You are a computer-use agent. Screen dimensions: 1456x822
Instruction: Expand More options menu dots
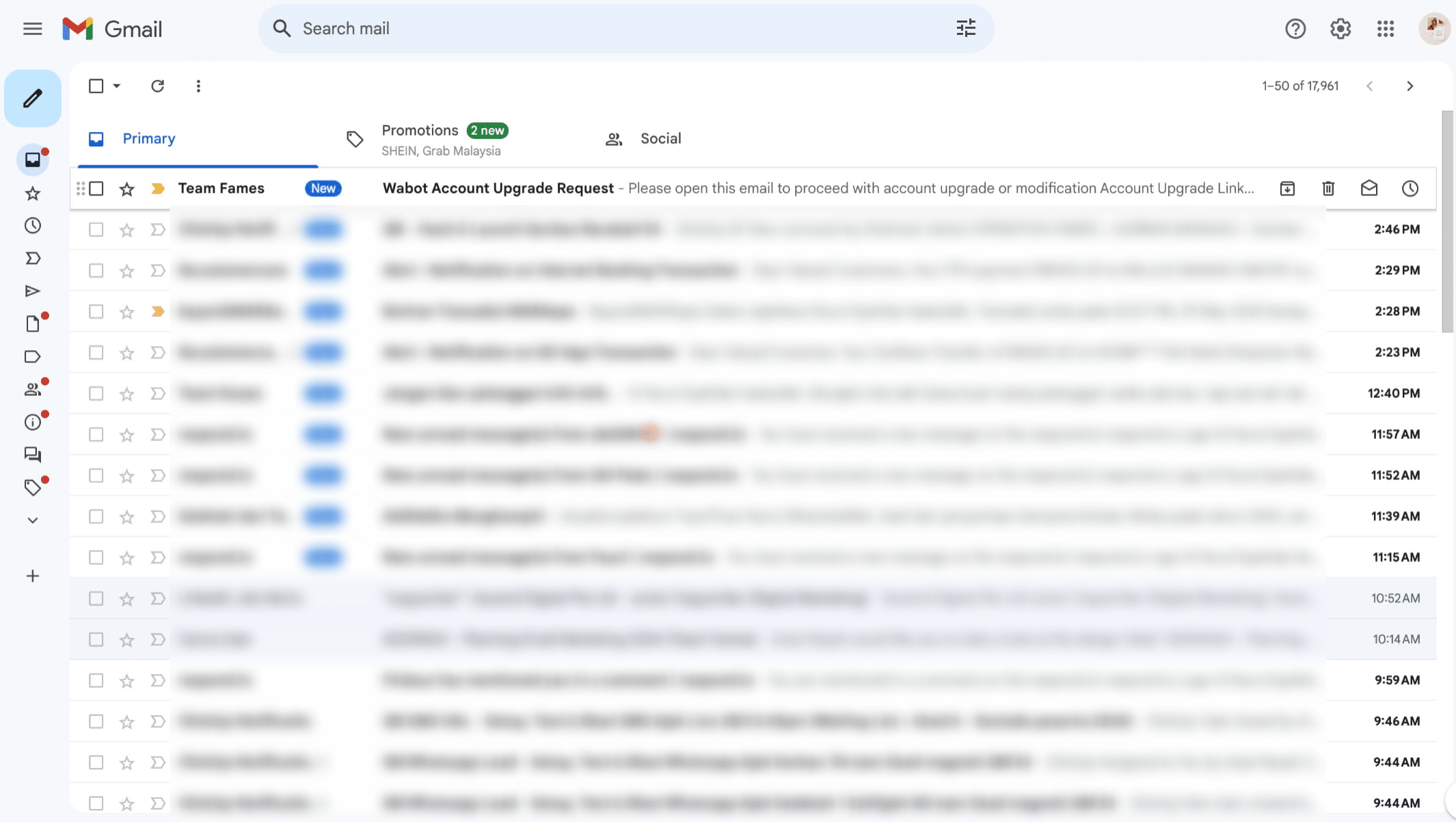click(198, 86)
